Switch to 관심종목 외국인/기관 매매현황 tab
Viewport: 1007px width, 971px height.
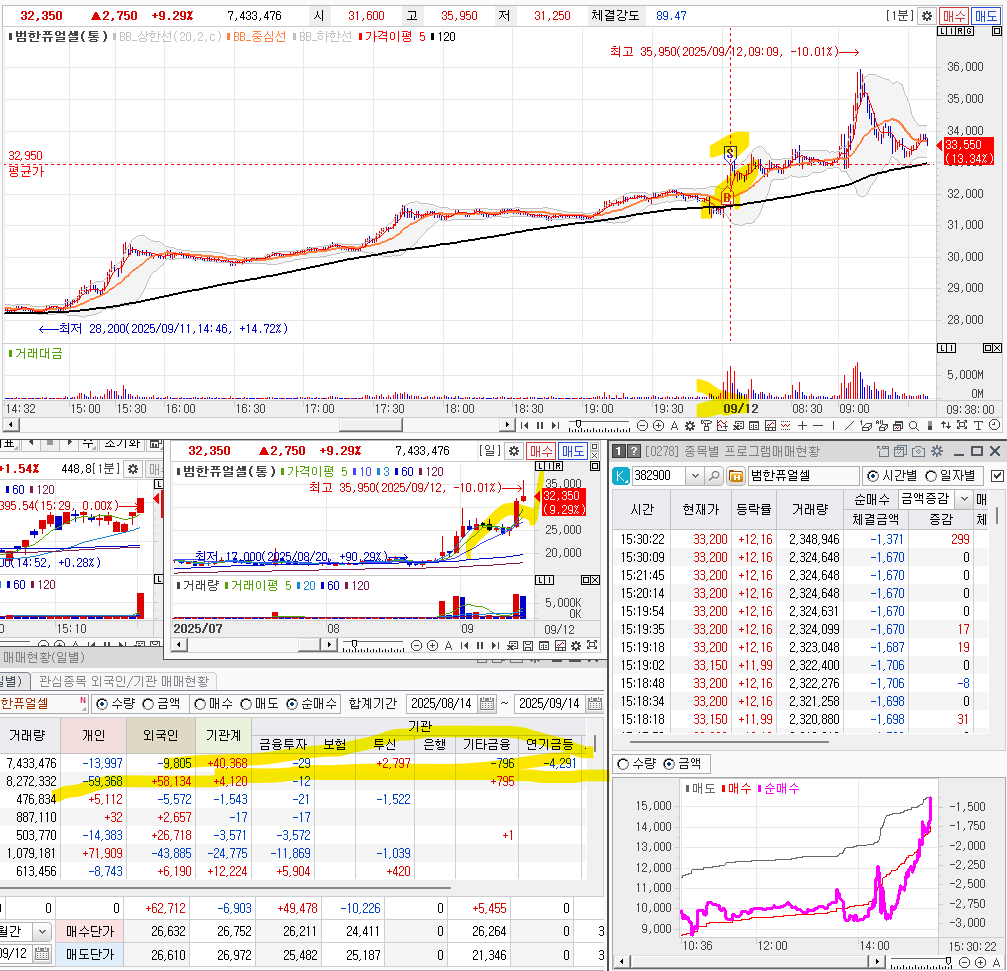pyautogui.click(x=124, y=681)
